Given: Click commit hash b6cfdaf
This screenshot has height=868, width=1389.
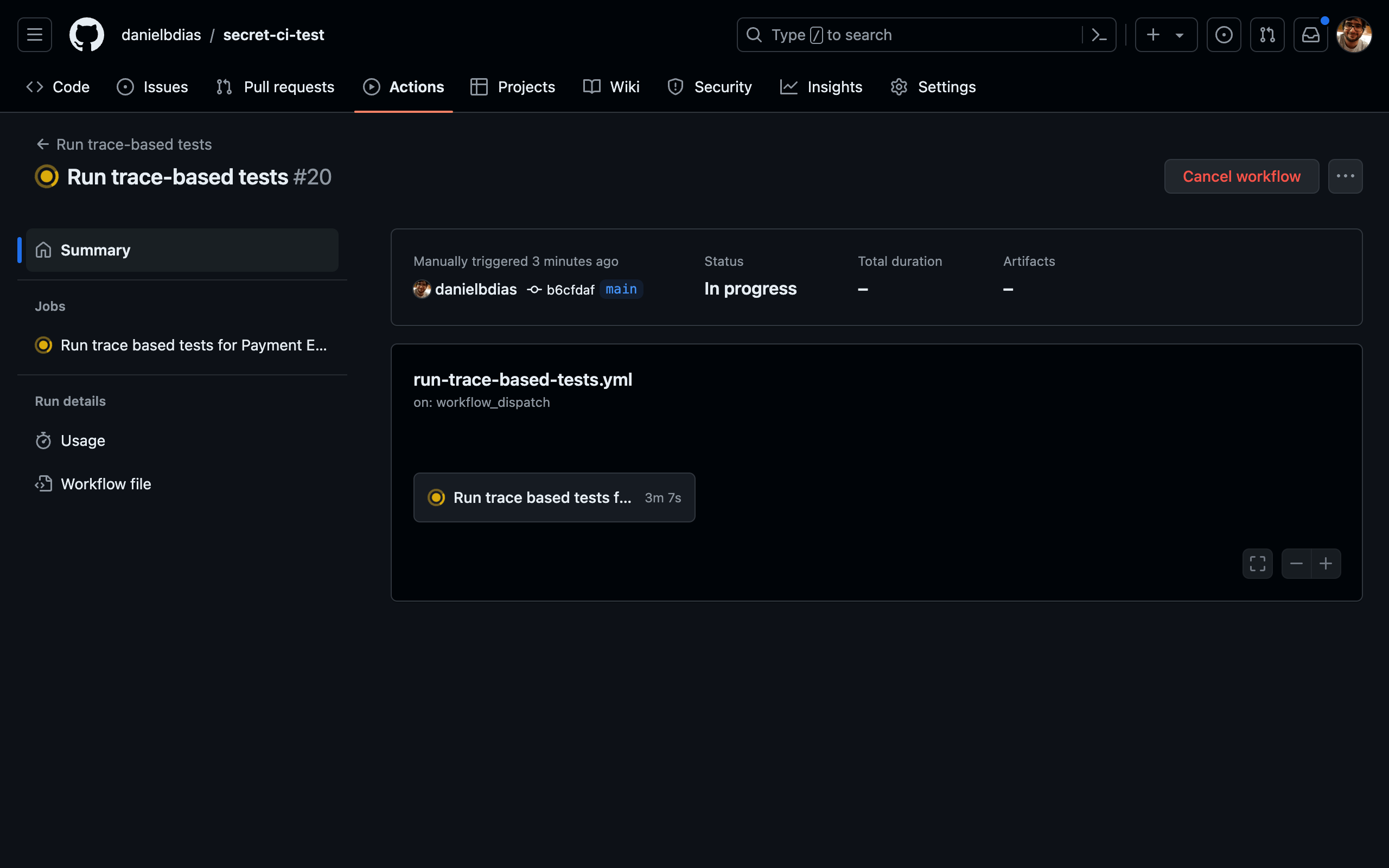Looking at the screenshot, I should click(569, 289).
